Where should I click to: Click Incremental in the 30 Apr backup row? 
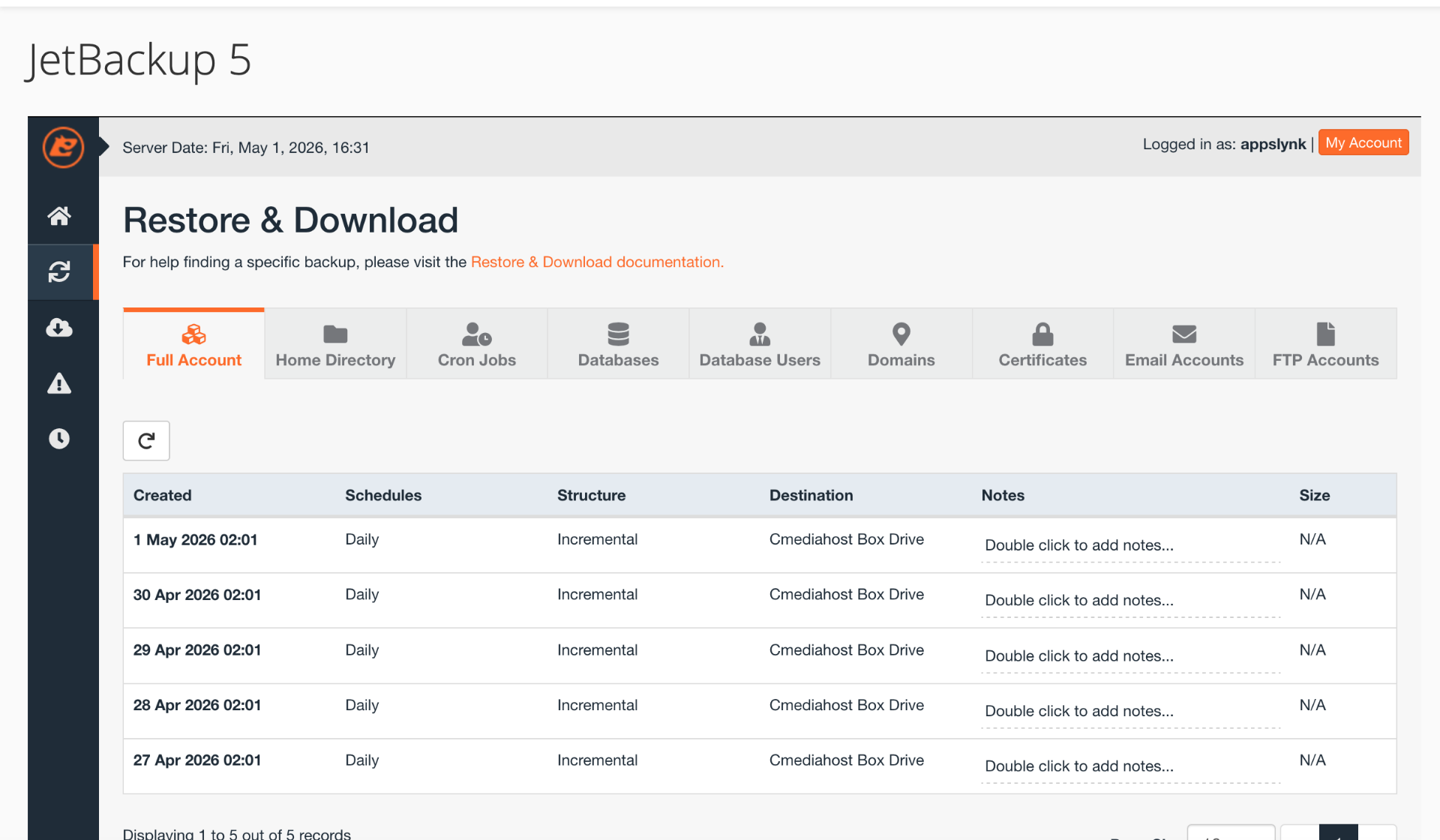(x=598, y=594)
